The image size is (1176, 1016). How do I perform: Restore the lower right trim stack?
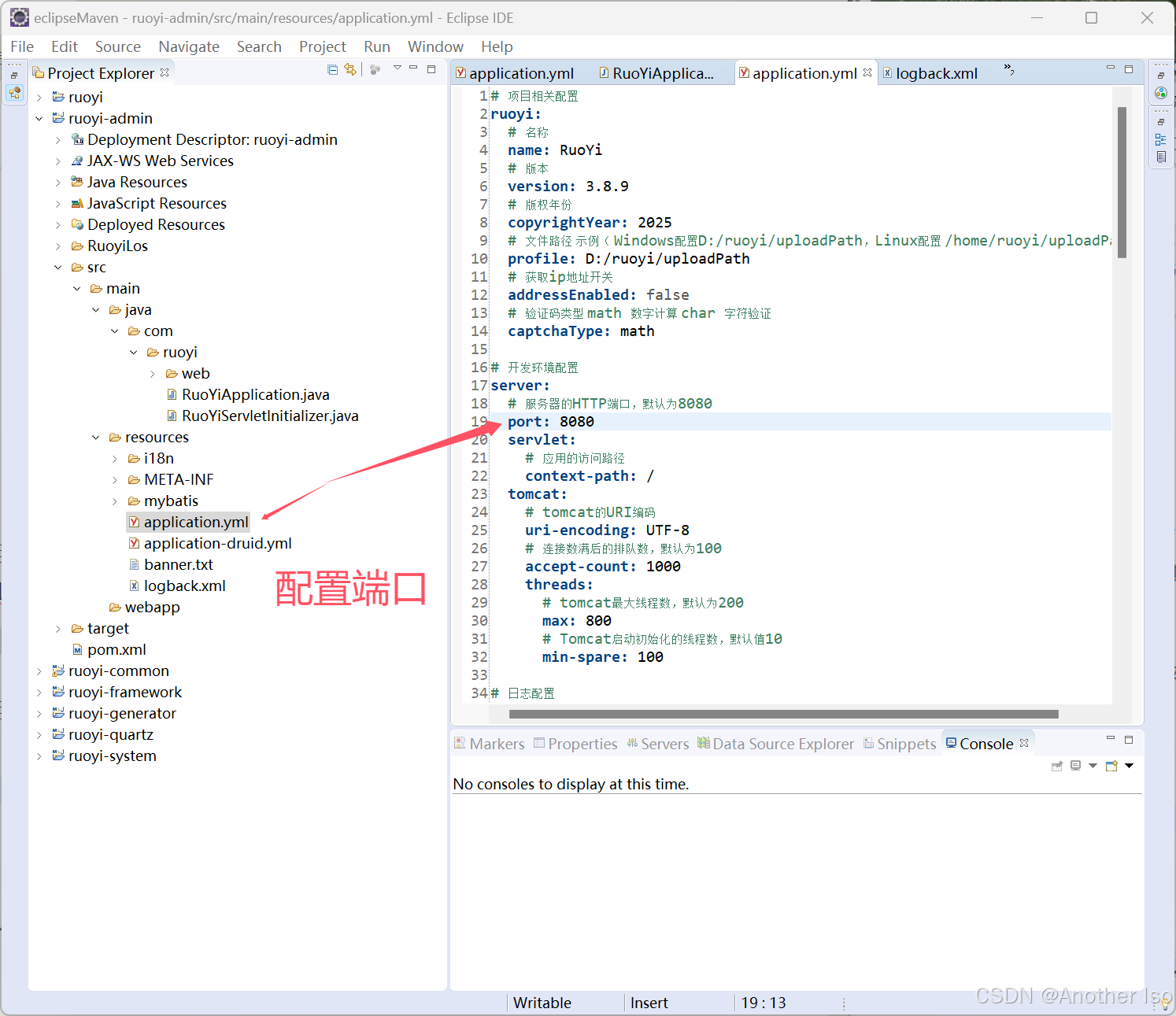click(x=1161, y=122)
